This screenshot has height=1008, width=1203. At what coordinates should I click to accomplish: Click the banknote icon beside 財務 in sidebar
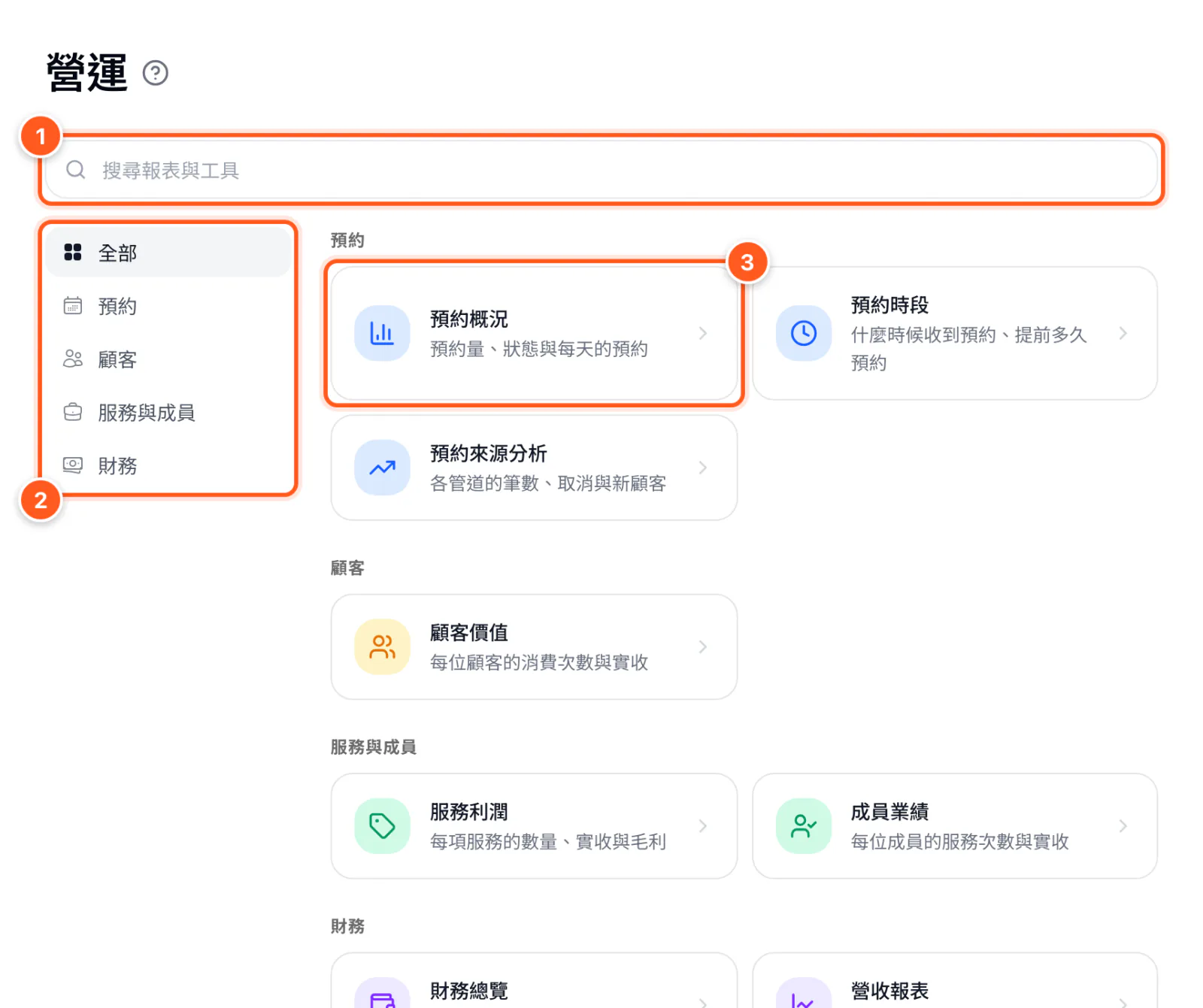click(73, 465)
